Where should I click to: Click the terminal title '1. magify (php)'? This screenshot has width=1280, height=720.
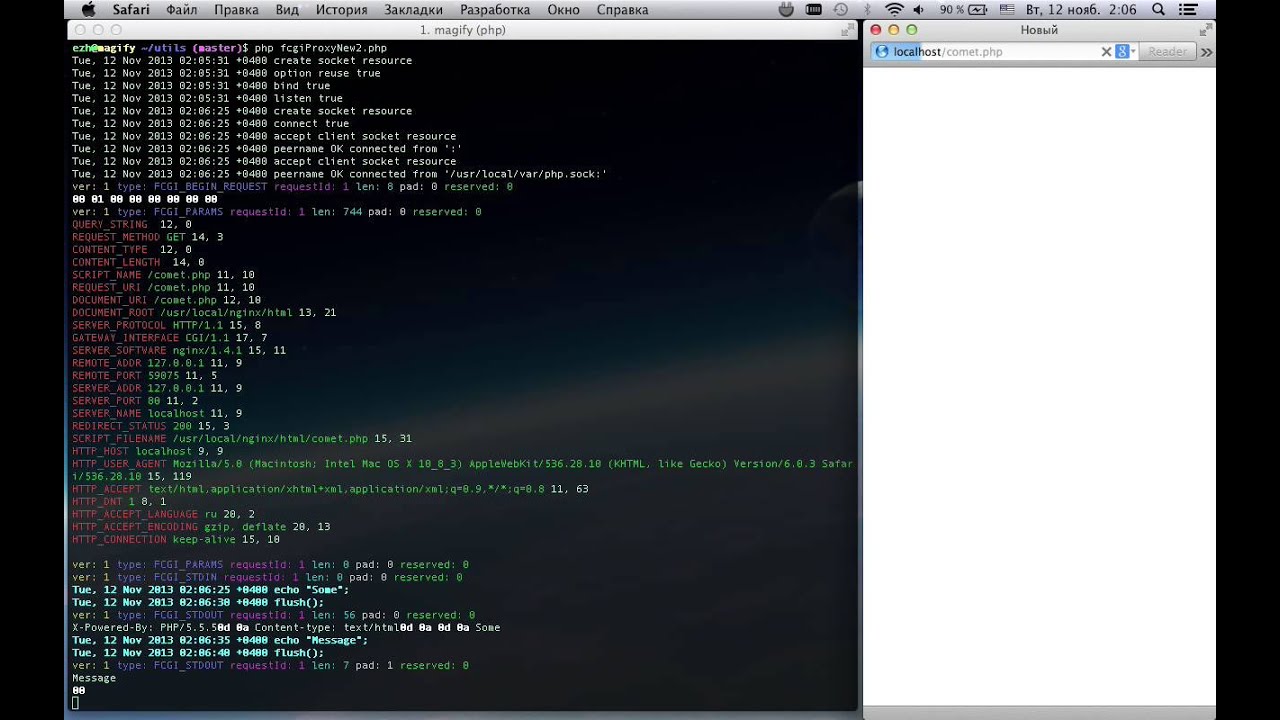[x=462, y=30]
